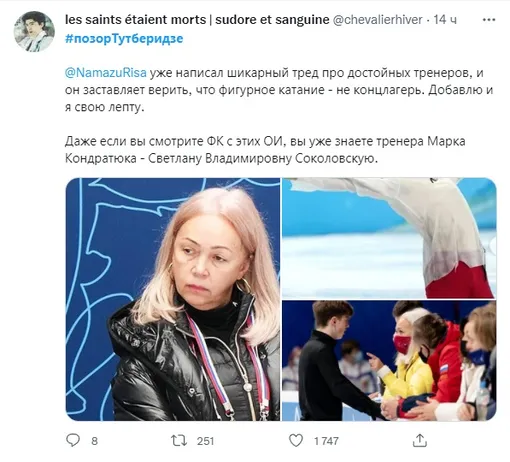
Task: Click the reply count 8
Action: 94,441
